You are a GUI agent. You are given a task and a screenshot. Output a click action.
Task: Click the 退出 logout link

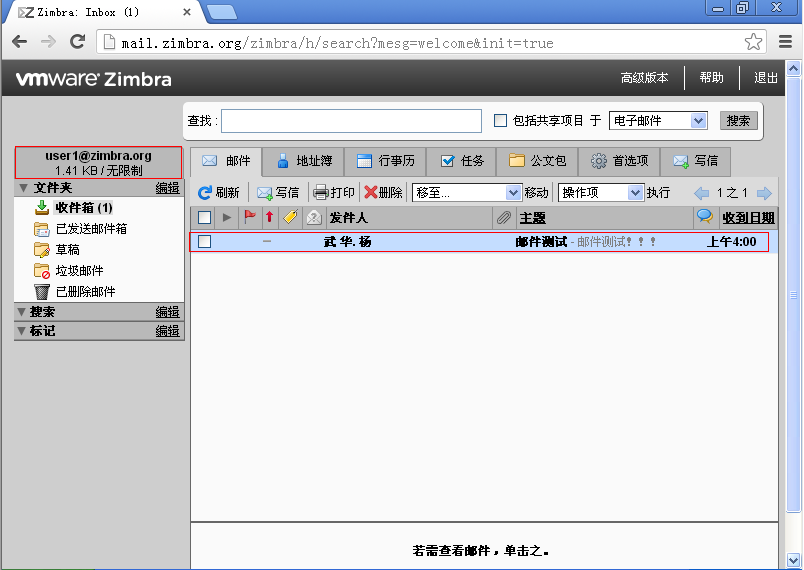pyautogui.click(x=766, y=78)
